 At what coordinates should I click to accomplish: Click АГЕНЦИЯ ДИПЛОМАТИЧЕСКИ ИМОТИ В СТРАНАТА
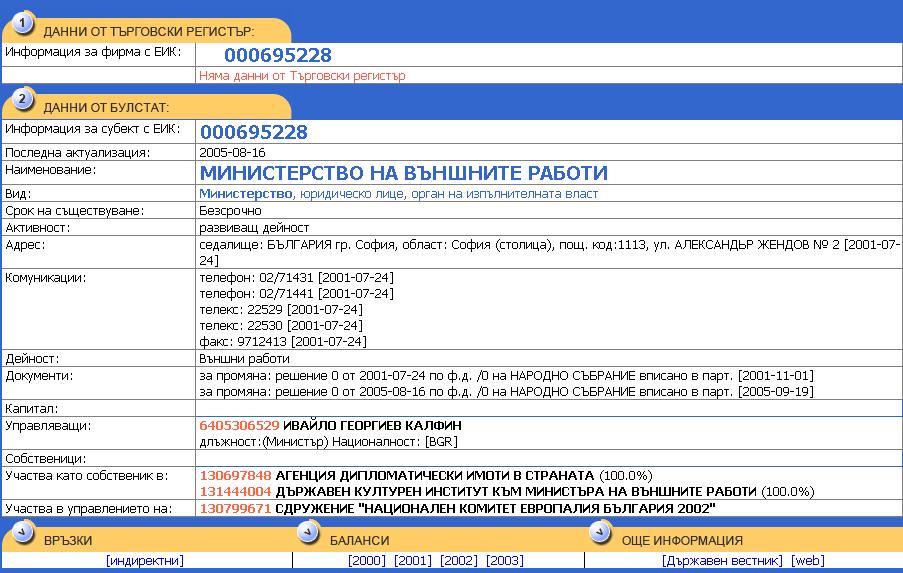point(435,476)
